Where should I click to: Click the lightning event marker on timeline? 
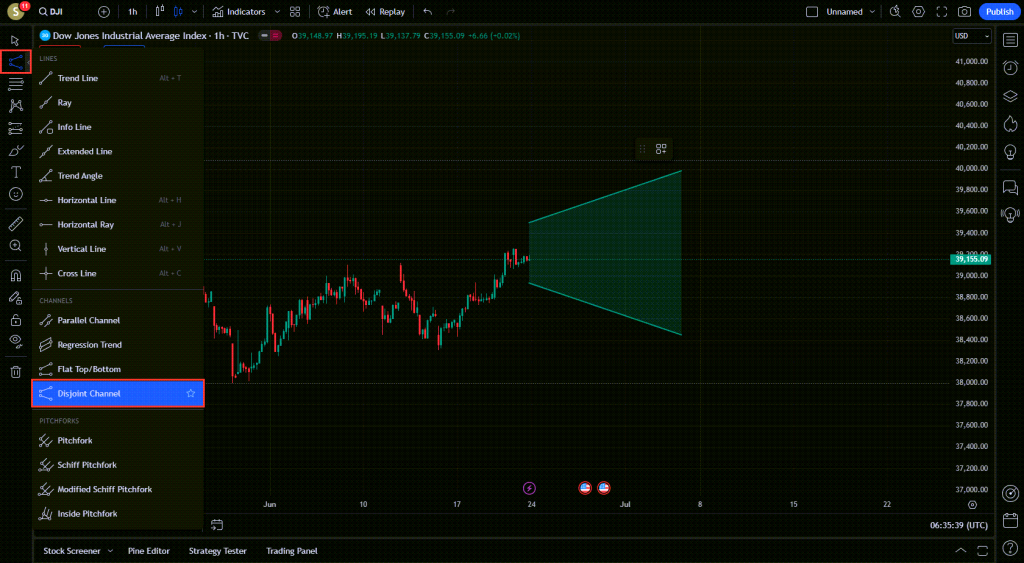click(530, 488)
